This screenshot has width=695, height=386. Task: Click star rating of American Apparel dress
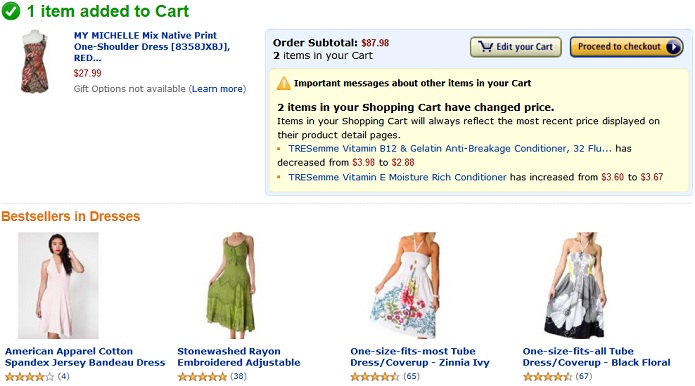30,377
